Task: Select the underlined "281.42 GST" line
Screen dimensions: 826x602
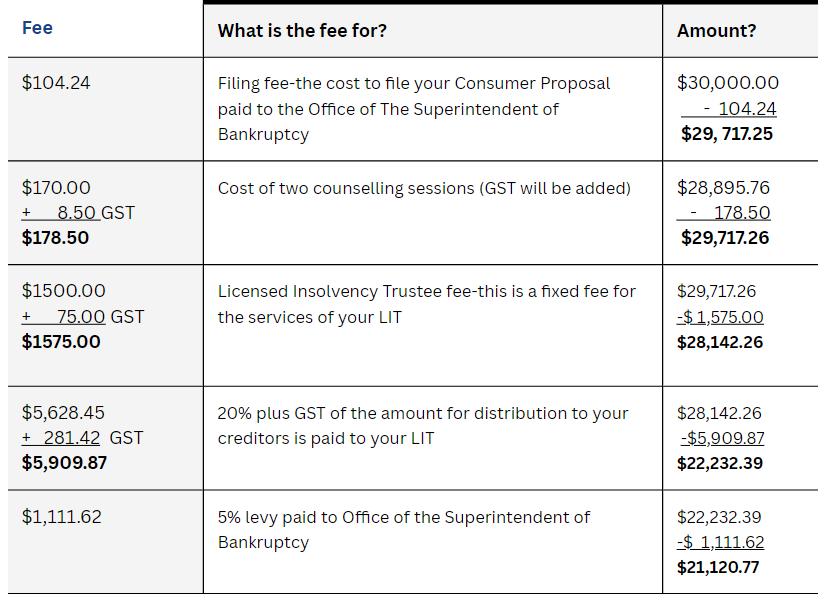Action: coord(82,437)
